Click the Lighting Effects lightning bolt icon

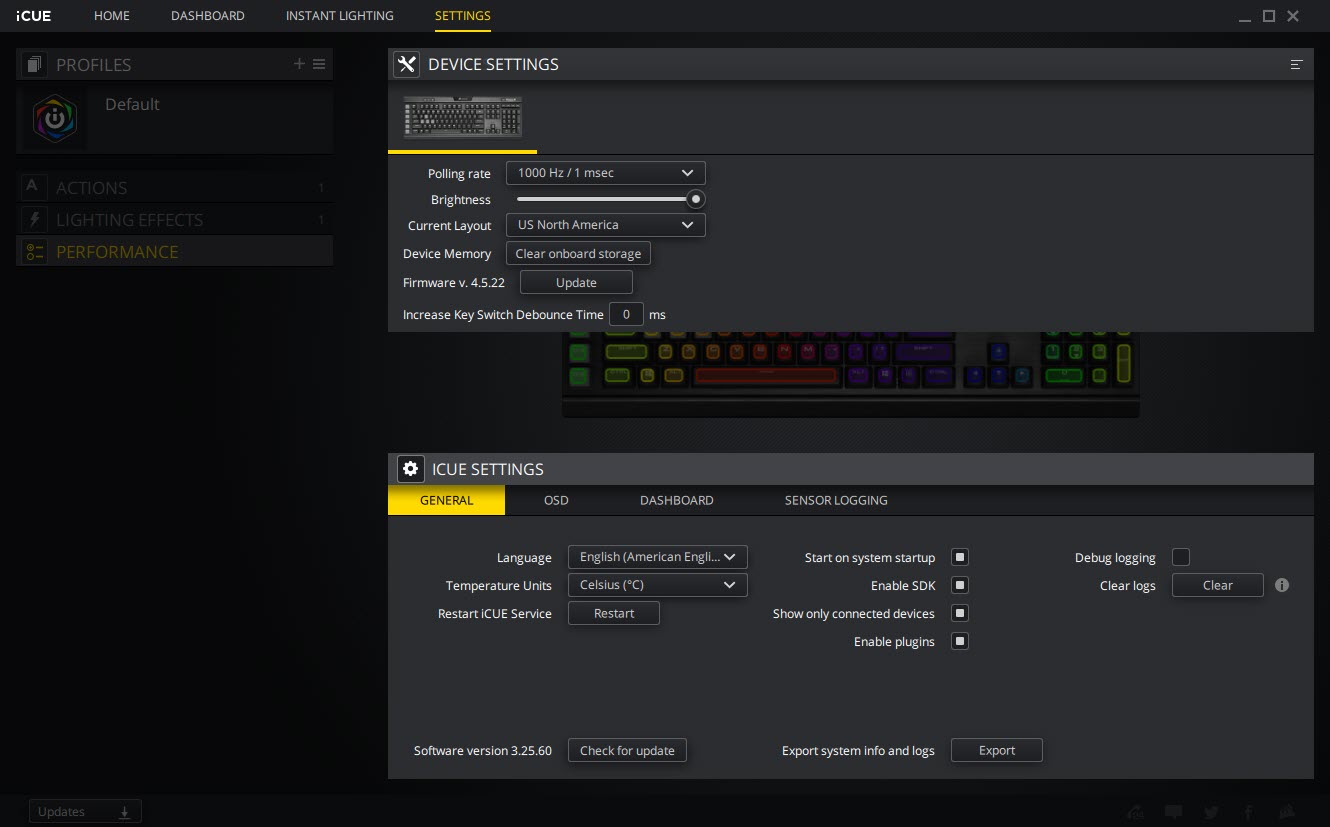(x=34, y=219)
